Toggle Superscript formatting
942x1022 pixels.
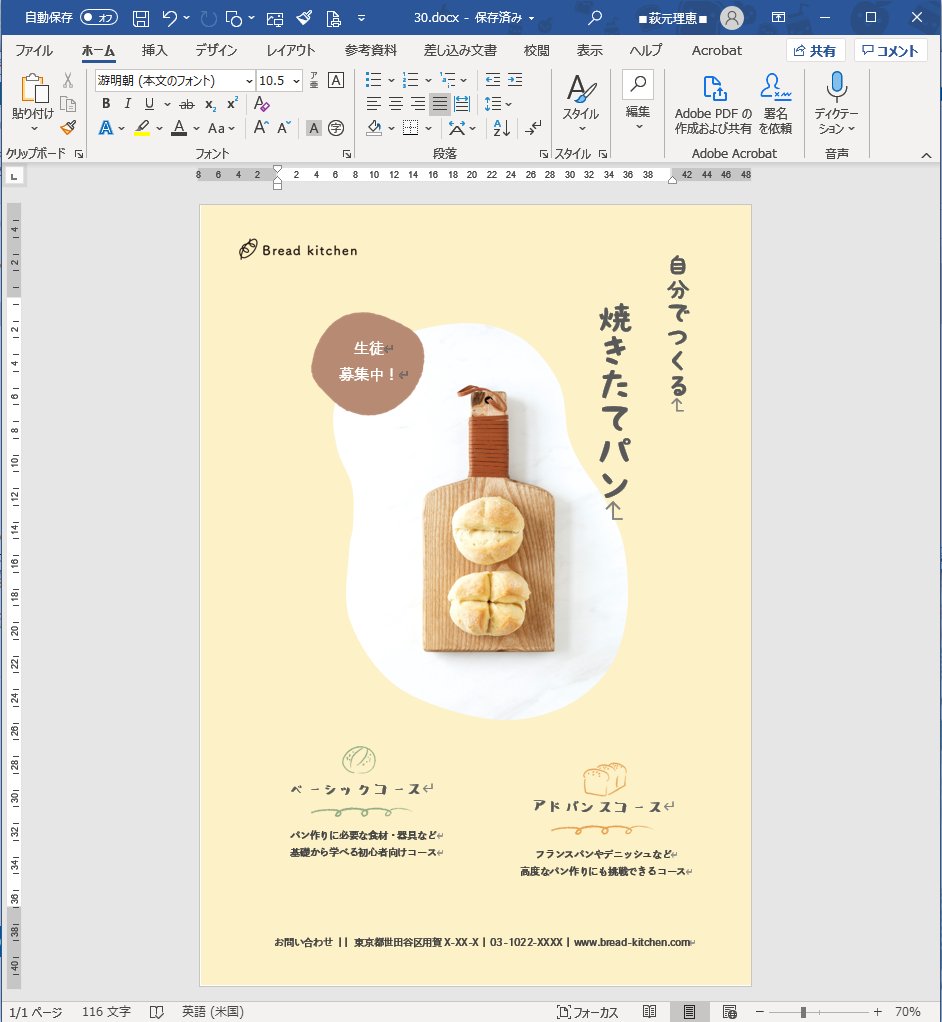pos(232,104)
